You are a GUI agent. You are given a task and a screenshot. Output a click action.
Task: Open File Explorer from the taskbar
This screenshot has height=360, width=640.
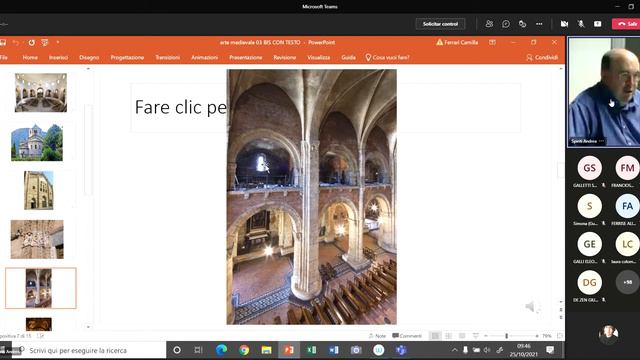266,350
